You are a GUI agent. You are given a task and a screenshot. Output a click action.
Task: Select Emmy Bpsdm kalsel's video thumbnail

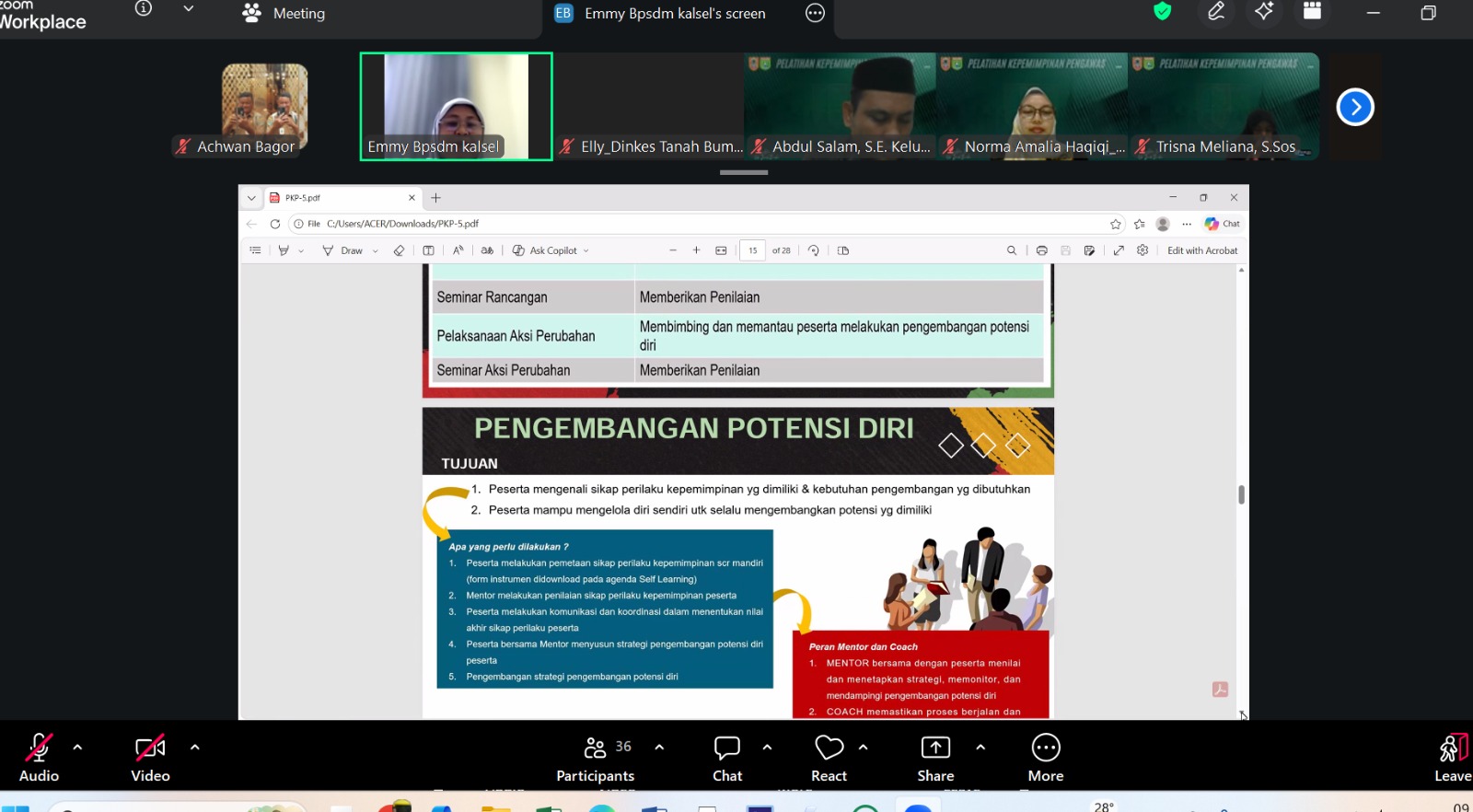(x=456, y=107)
